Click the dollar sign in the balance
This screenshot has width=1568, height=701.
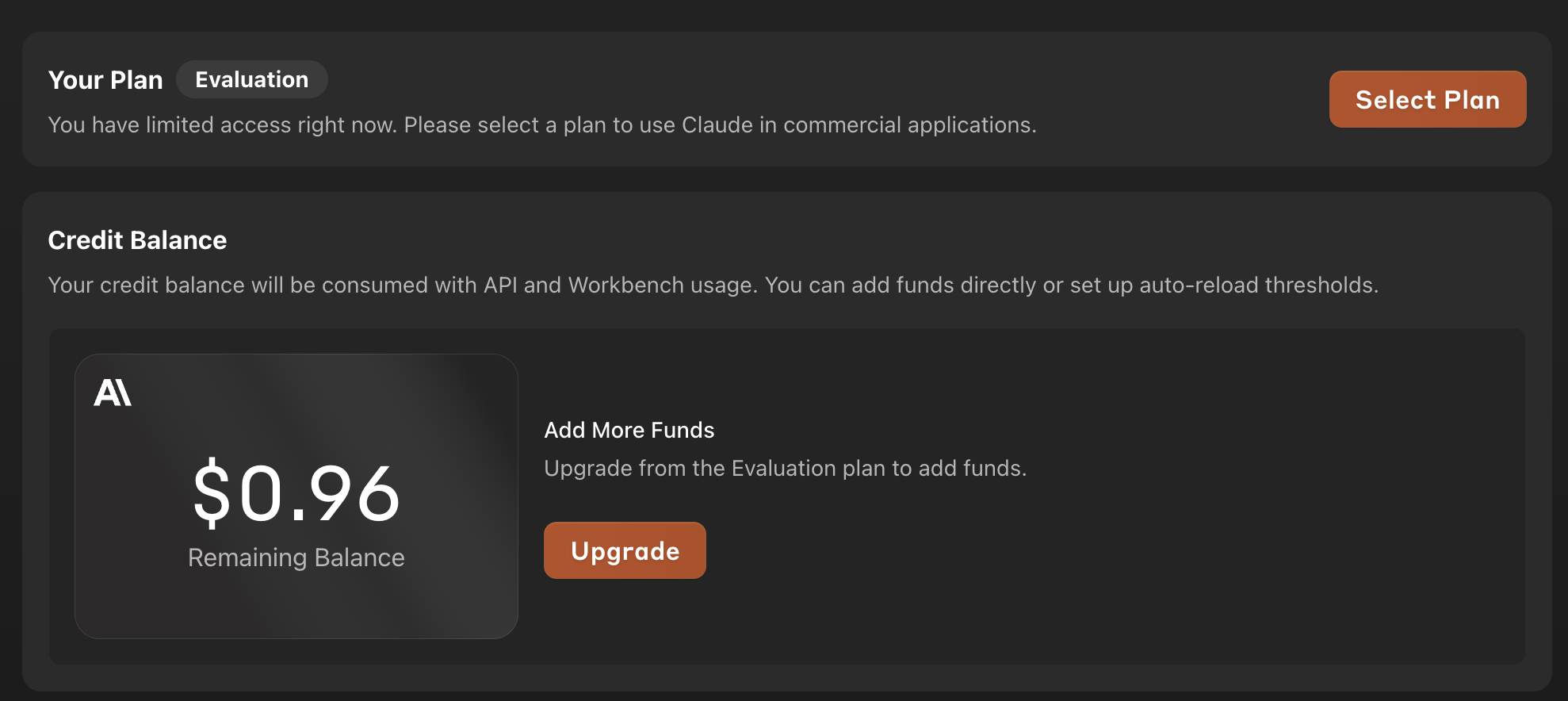[212, 493]
